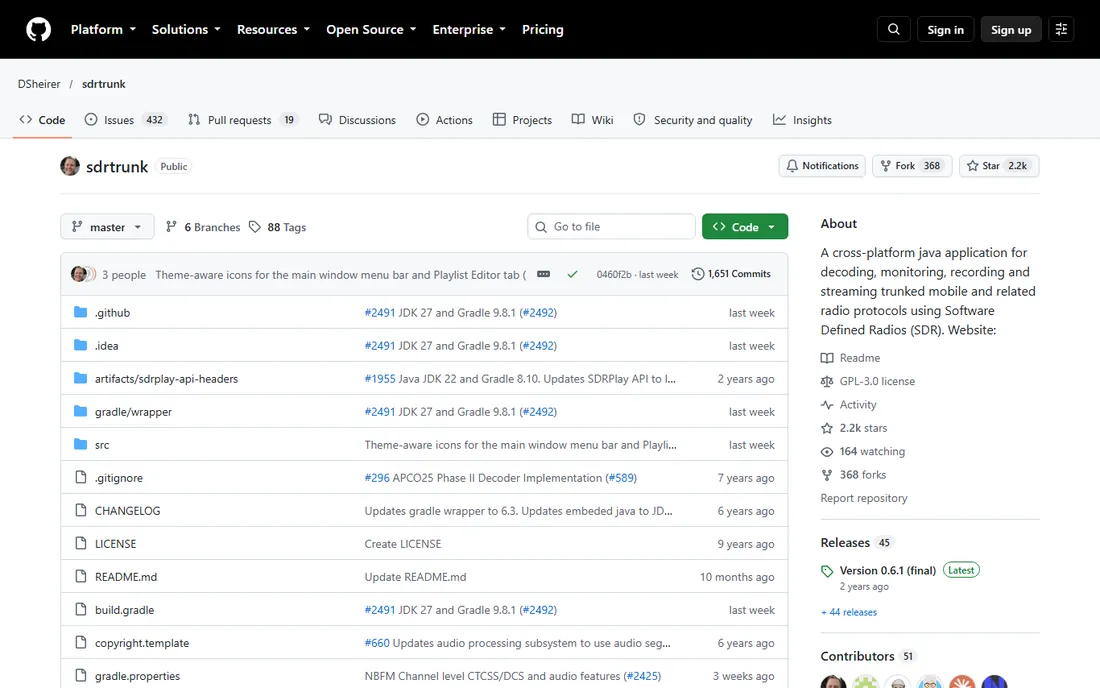Screen dimensions: 1100x688
Task: Click the GPL-3.0 license scale icon
Action: tap(827, 382)
